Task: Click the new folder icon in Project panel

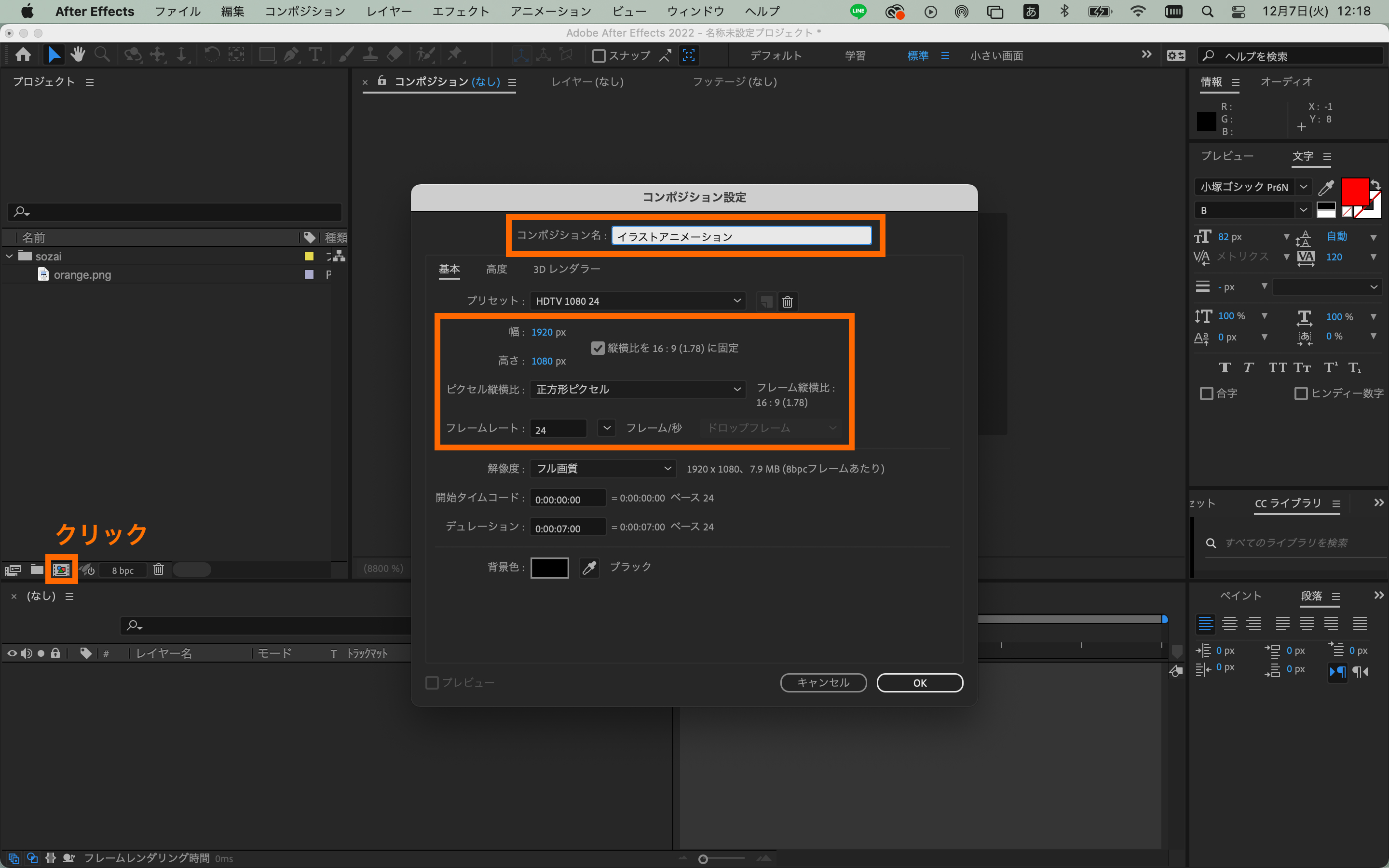Action: [x=37, y=570]
